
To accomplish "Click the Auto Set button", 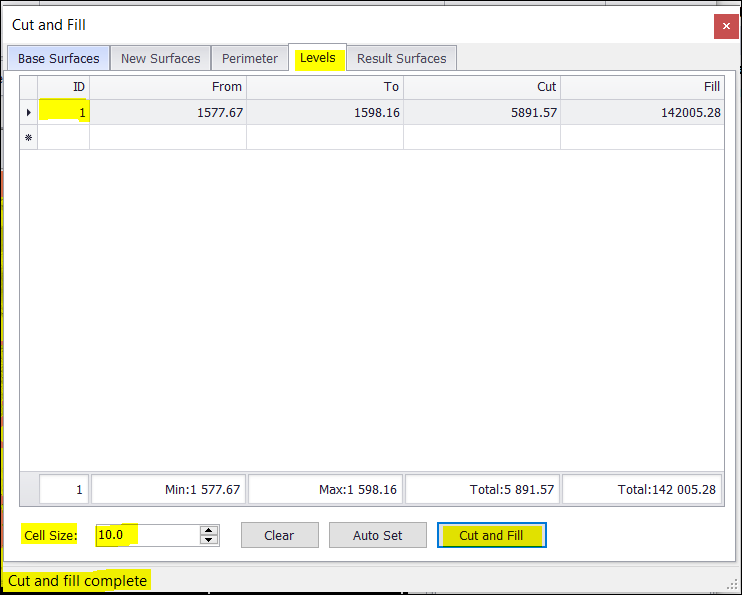I will click(x=378, y=535).
